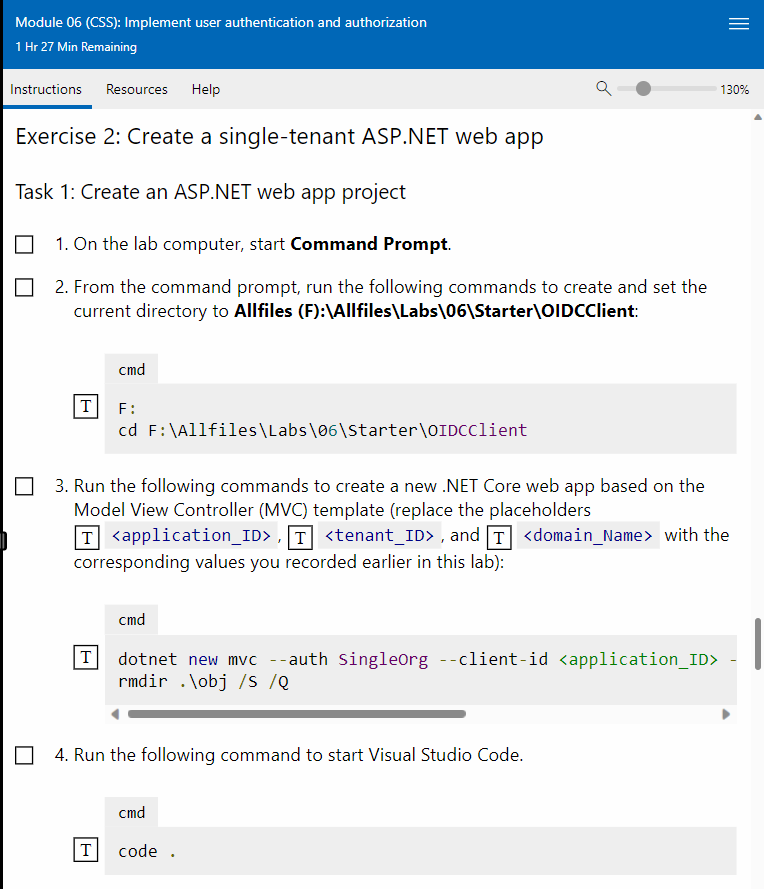The width and height of the screenshot is (764, 889).
Task: Mark step 2 complete using its checkbox
Action: [x=24, y=287]
